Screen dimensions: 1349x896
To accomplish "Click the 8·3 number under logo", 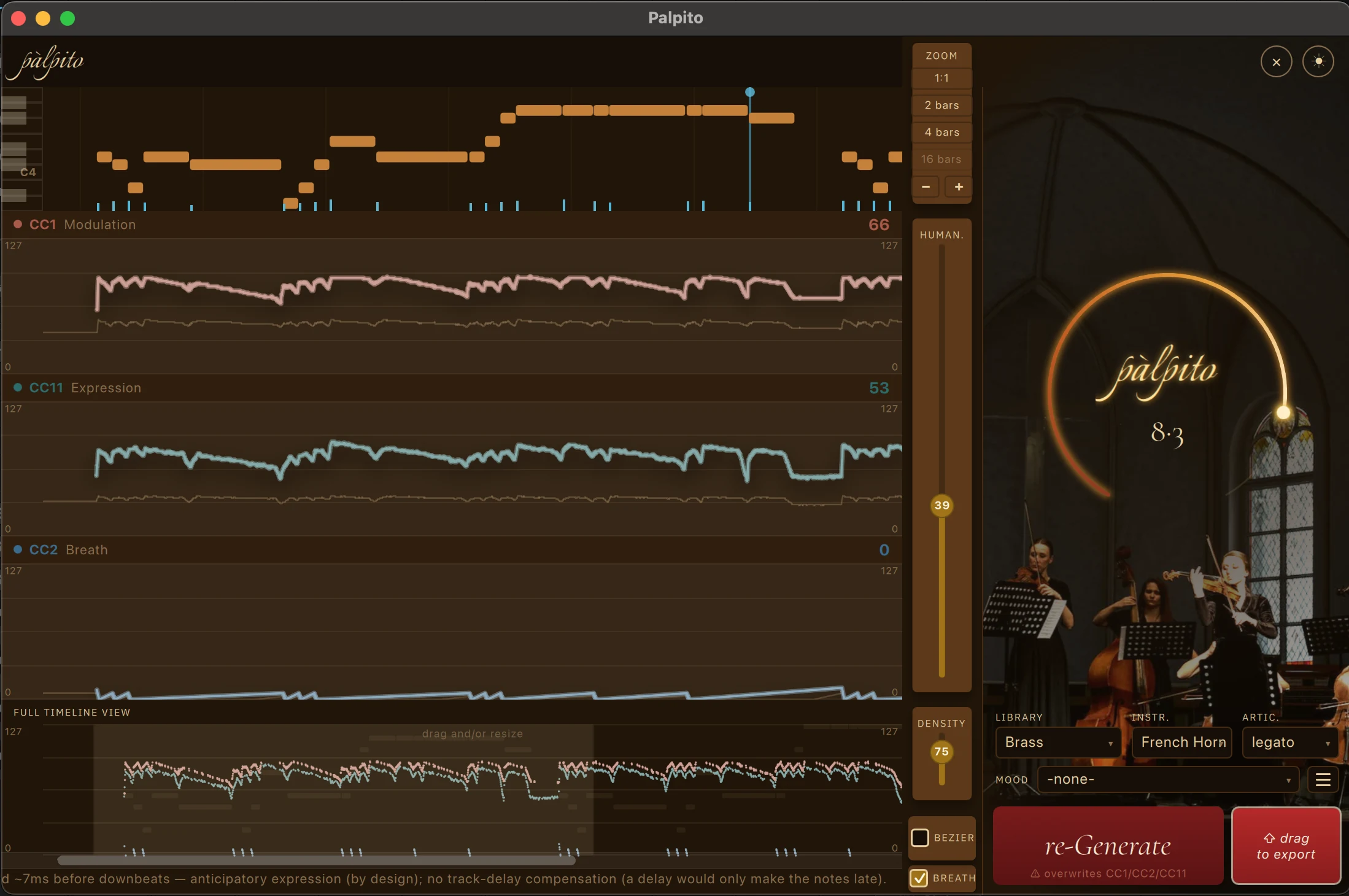I will [x=1167, y=433].
